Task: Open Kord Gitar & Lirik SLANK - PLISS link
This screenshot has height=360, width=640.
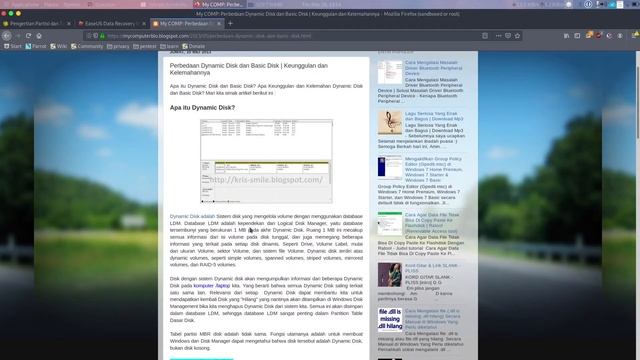Action: point(432,268)
